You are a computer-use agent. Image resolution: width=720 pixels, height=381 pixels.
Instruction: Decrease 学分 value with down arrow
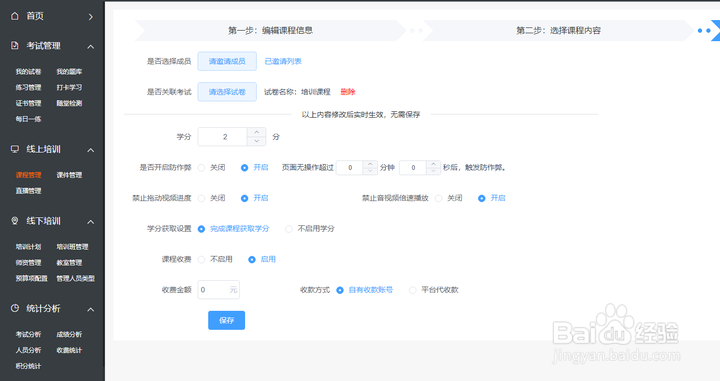(257, 141)
